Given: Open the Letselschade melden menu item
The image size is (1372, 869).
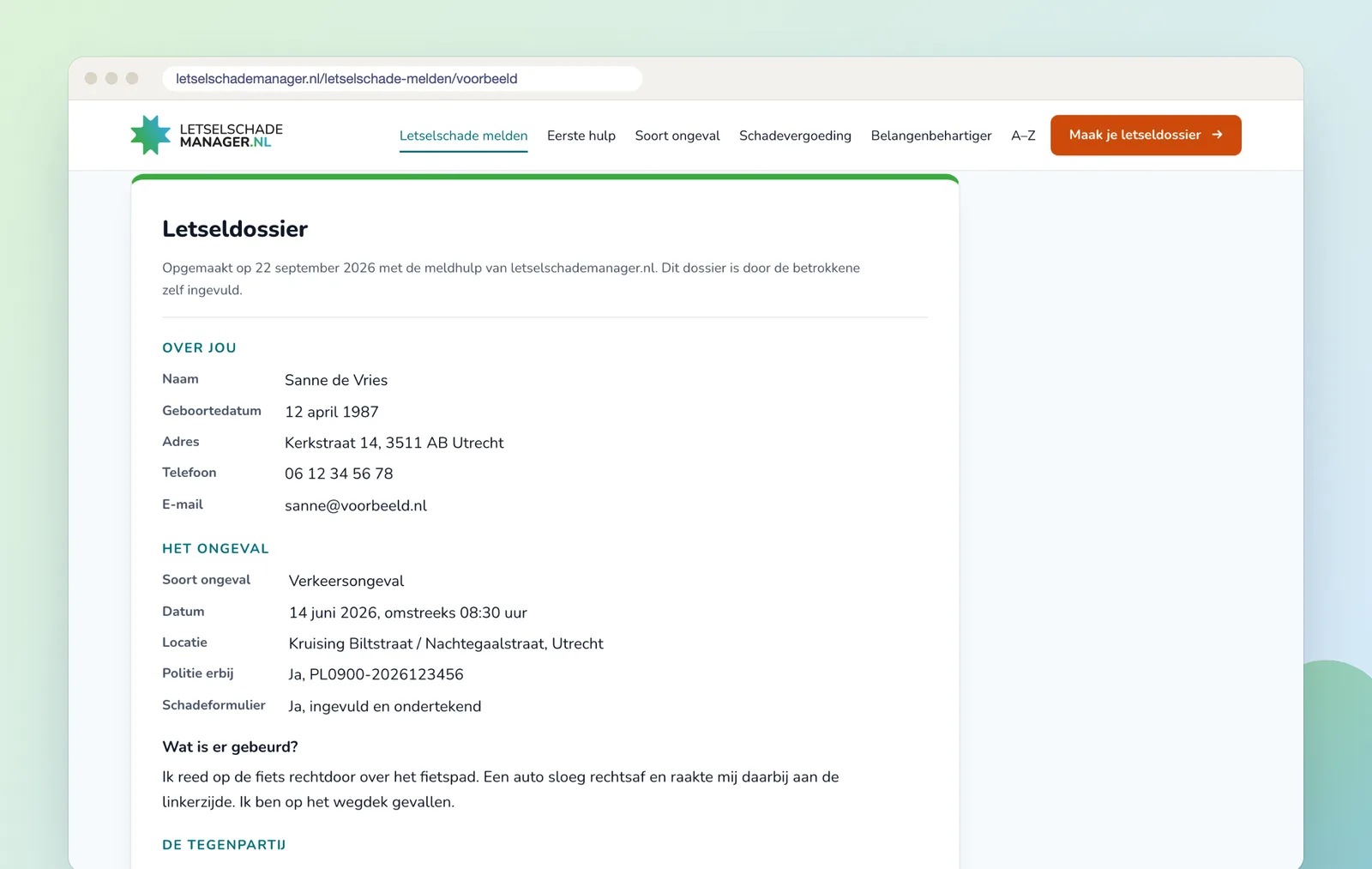Looking at the screenshot, I should pyautogui.click(x=463, y=136).
